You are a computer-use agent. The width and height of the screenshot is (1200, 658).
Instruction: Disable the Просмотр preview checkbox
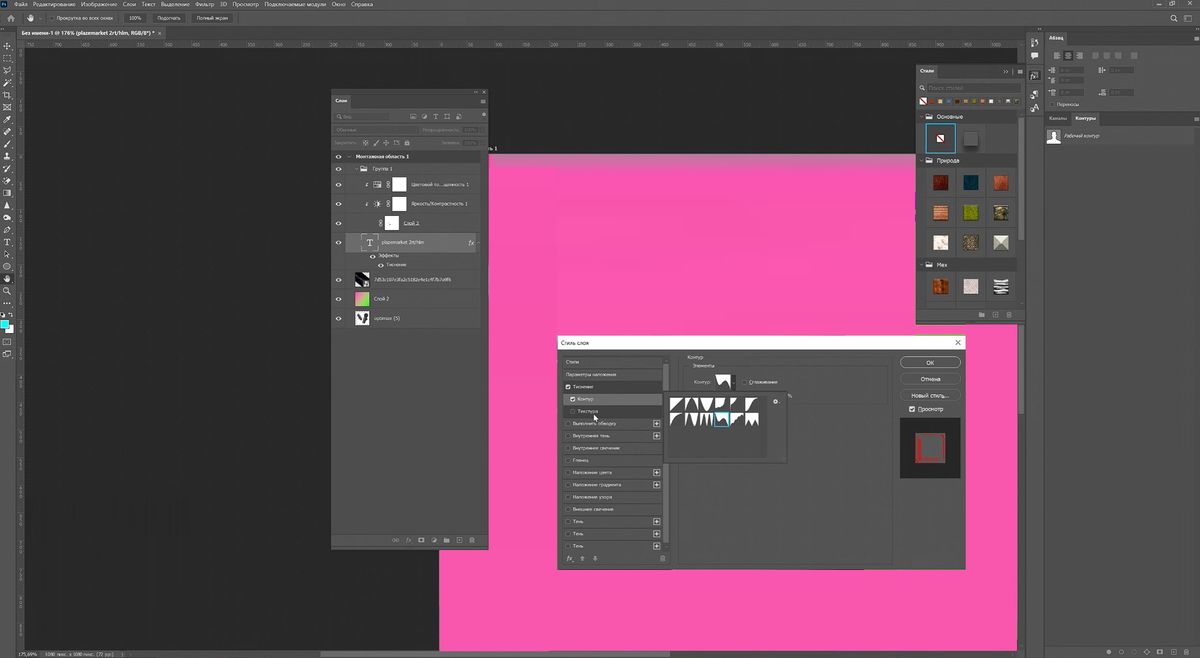click(x=911, y=409)
